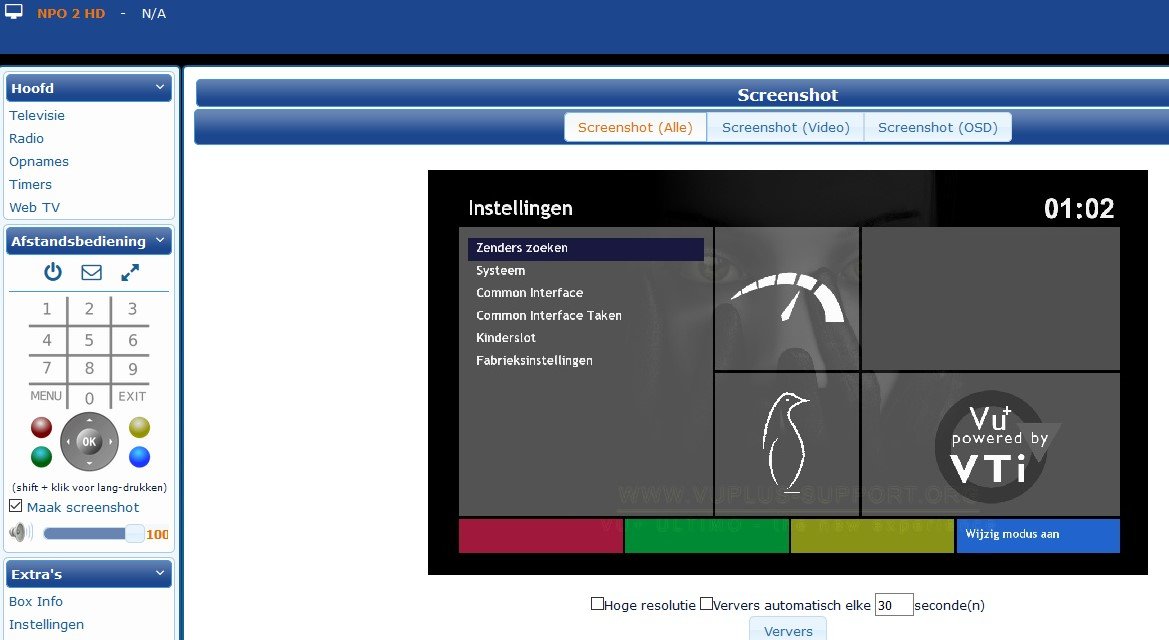This screenshot has height=640, width=1169.
Task: Click the remote up arrow
Action: (x=89, y=421)
